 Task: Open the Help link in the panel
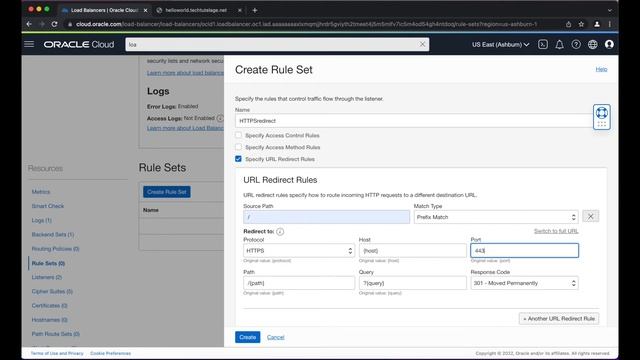coord(601,69)
